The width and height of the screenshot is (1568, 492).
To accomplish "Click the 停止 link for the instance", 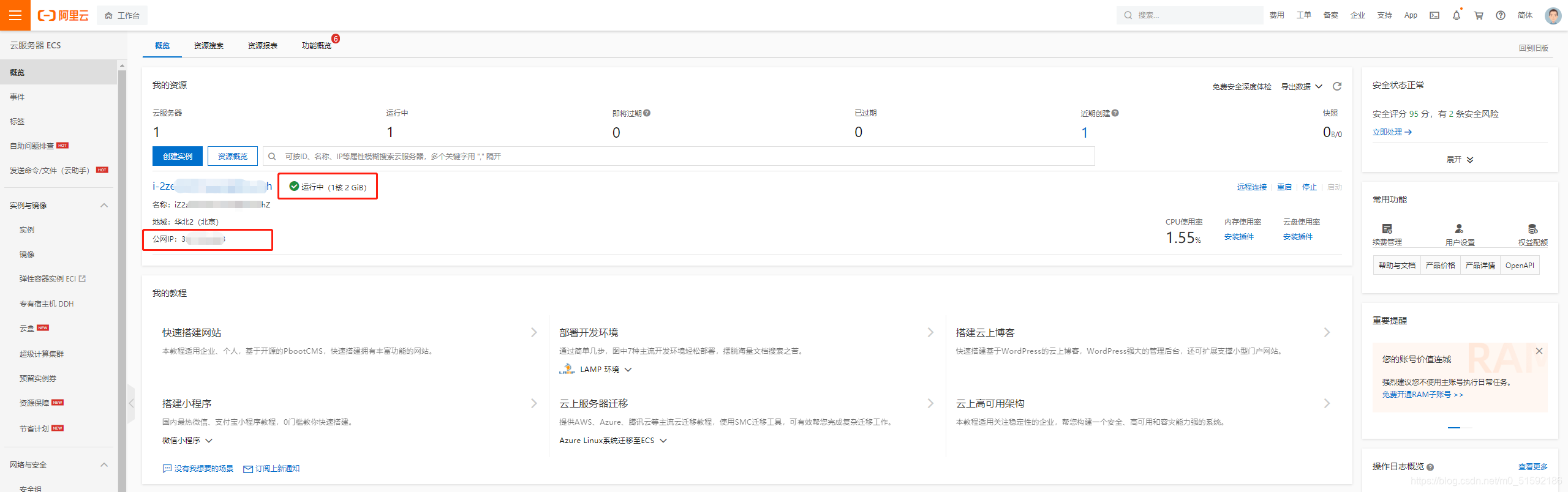I will [x=1310, y=187].
